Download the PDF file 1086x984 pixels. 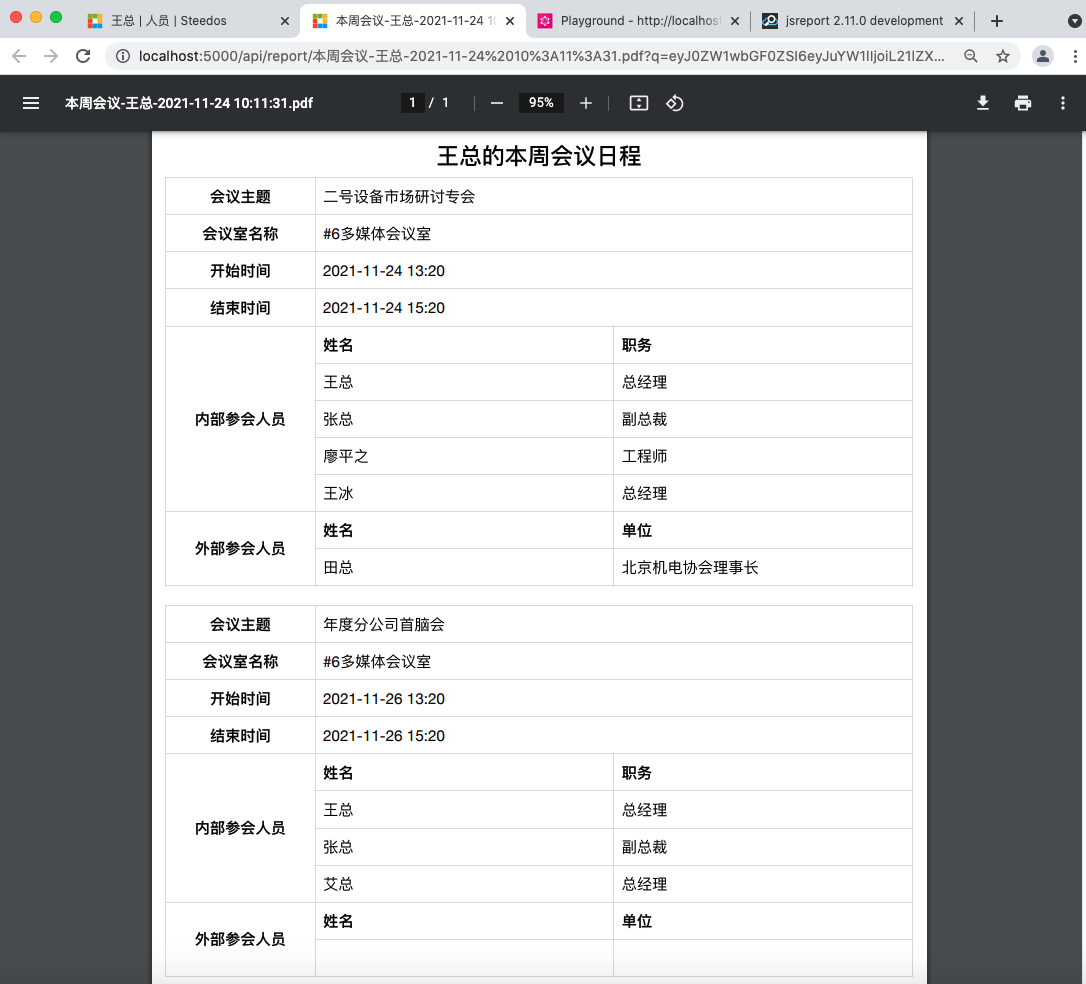[x=983, y=103]
